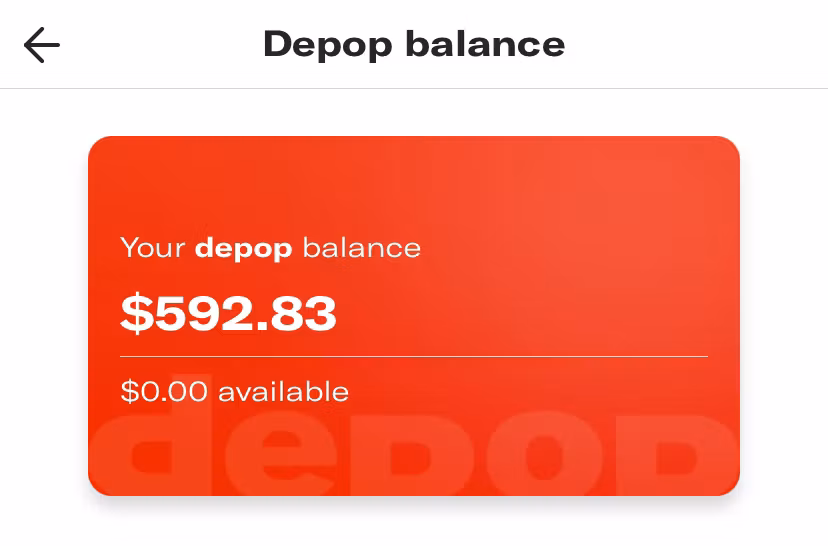Click the white divider line on card
Viewport: 828px width, 546px height.
[x=414, y=356]
